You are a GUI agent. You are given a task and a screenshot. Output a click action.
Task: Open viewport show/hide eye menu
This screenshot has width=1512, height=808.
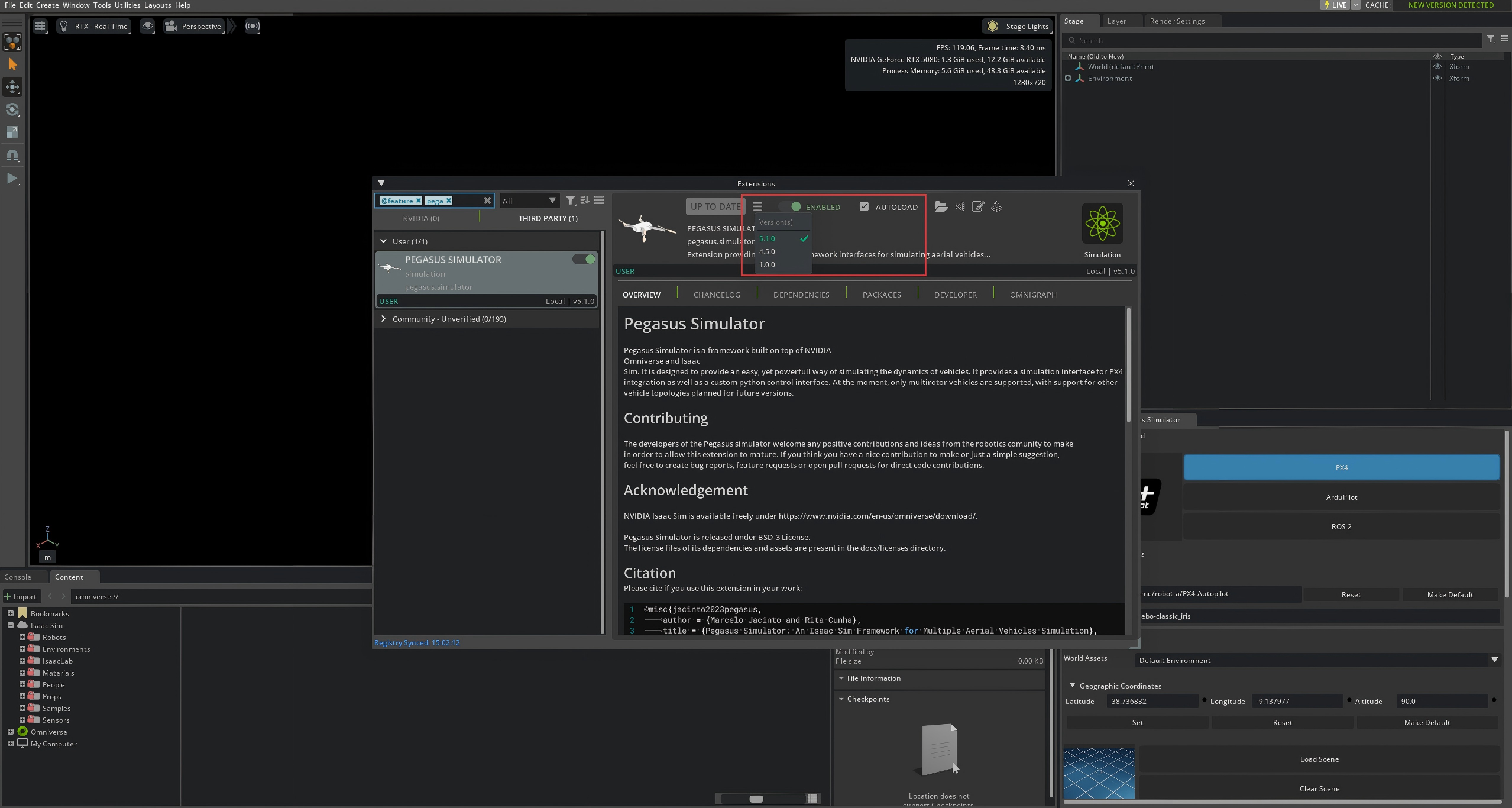[147, 26]
